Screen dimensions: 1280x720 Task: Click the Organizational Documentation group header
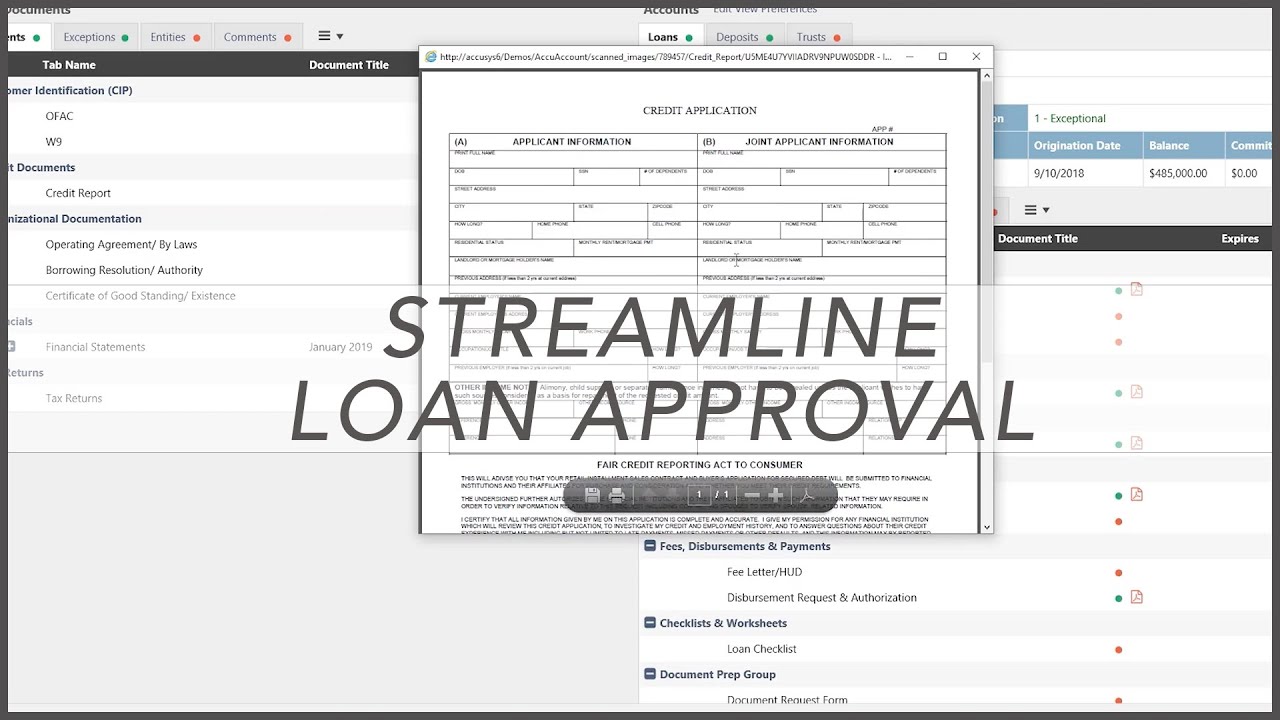[74, 218]
